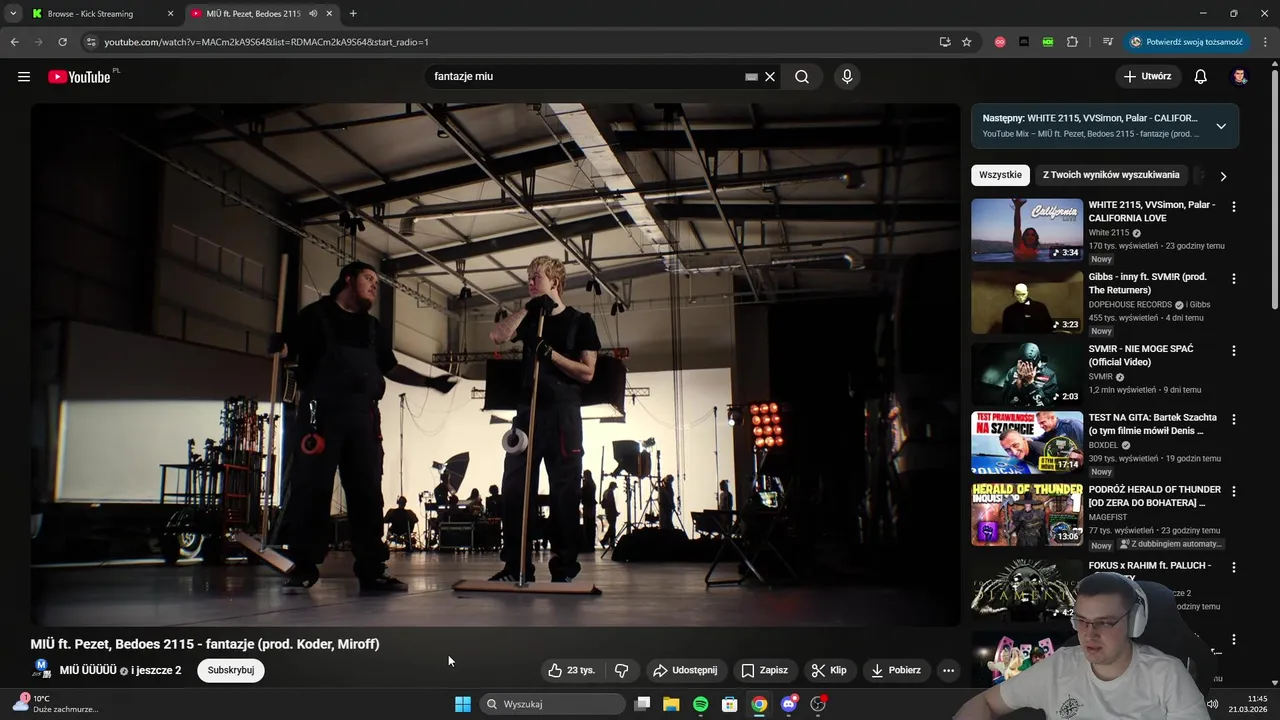The height and width of the screenshot is (720, 1280).
Task: Install app icon in address bar
Action: (x=944, y=42)
